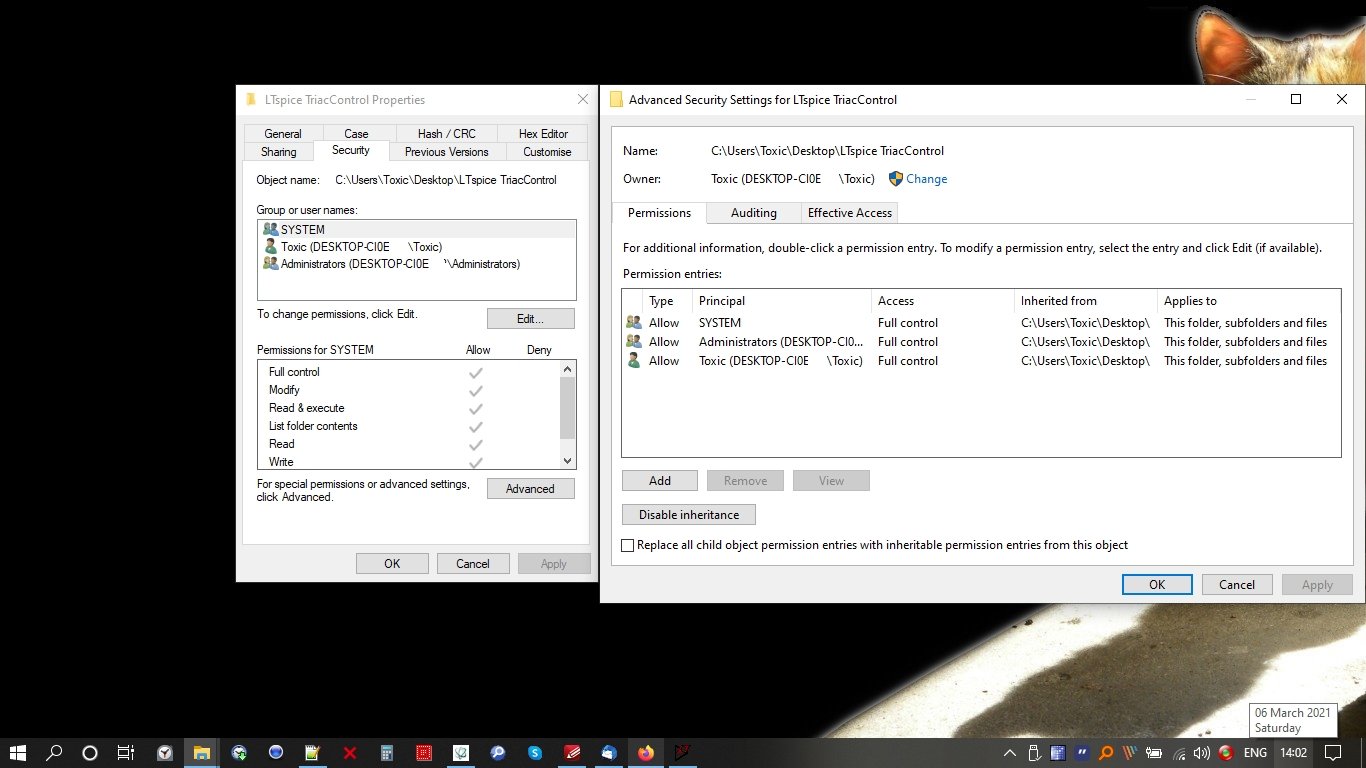This screenshot has height=768, width=1366.
Task: Open Task View on taskbar
Action: click(x=126, y=752)
